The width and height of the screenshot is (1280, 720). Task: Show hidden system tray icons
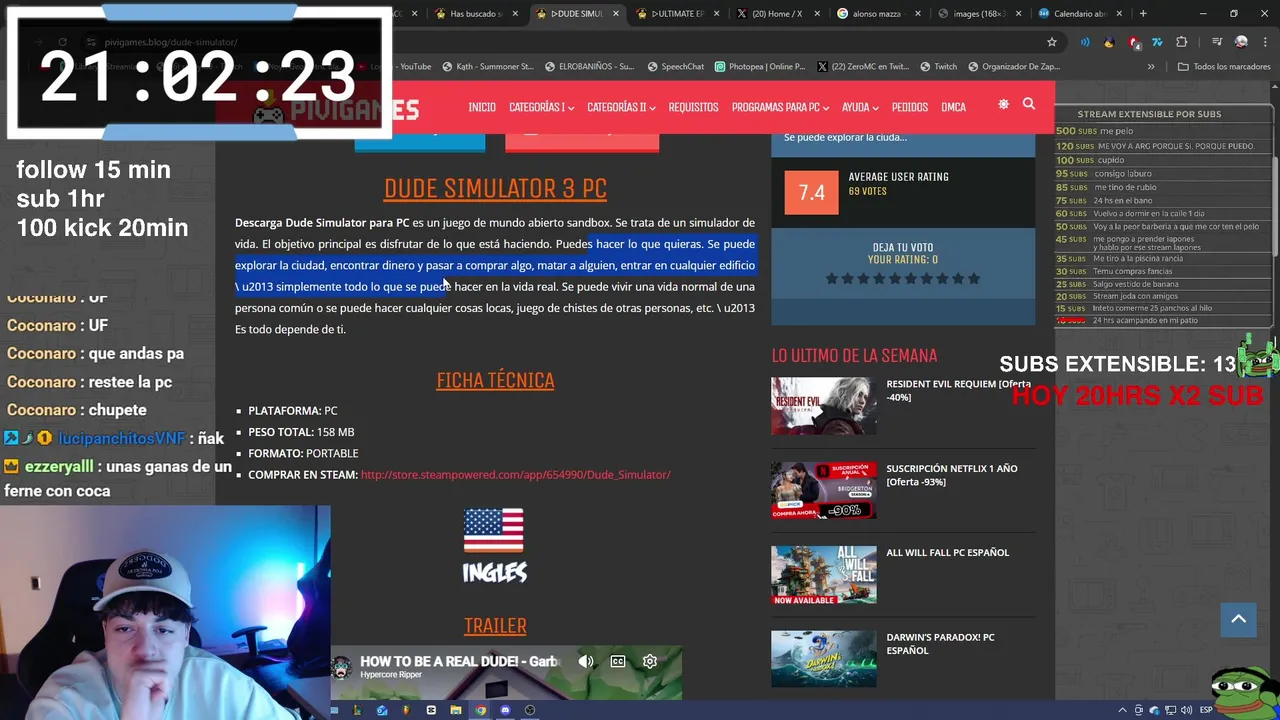[1122, 710]
